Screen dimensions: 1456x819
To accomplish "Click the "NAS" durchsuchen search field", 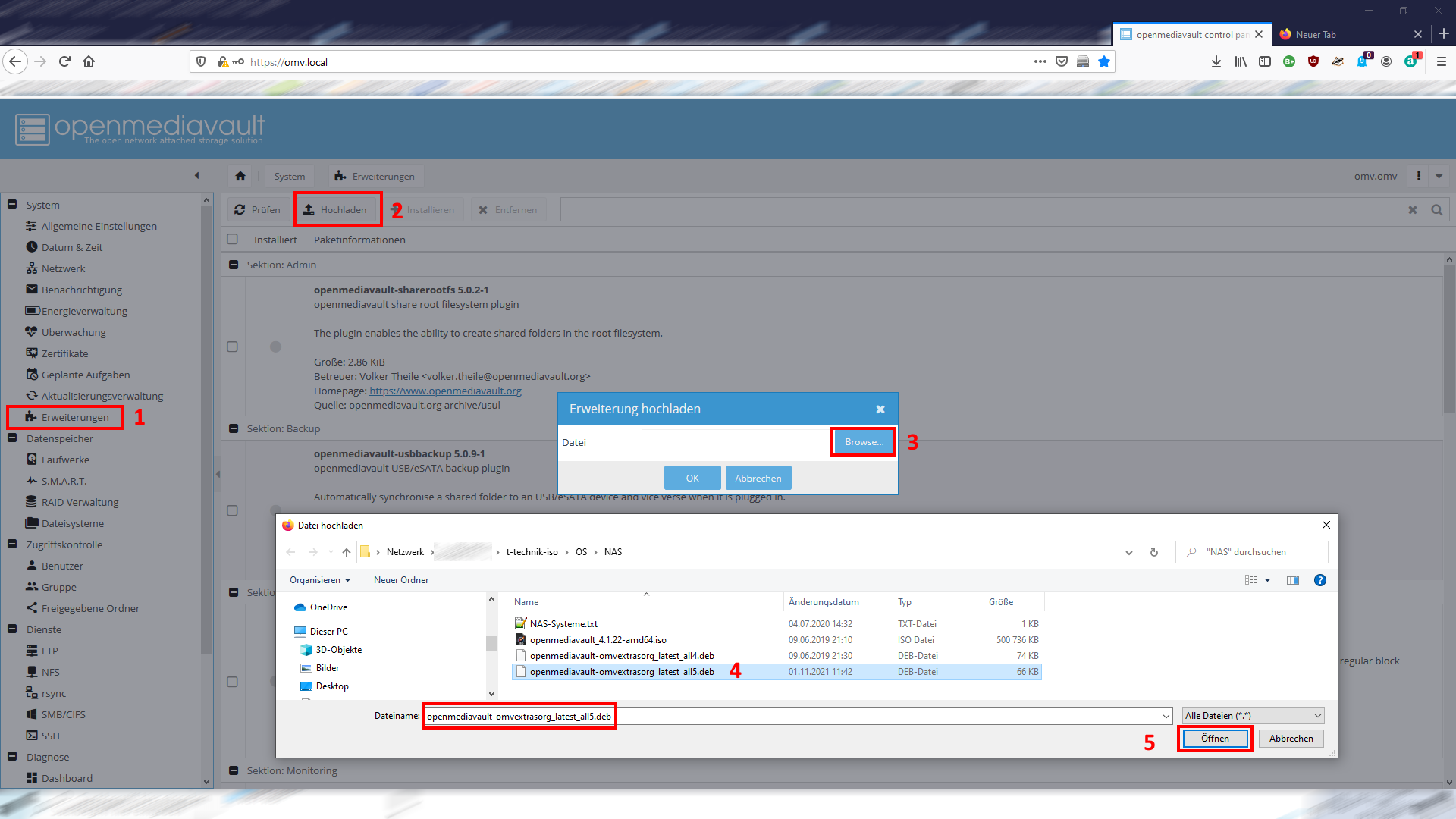I will pos(1252,552).
